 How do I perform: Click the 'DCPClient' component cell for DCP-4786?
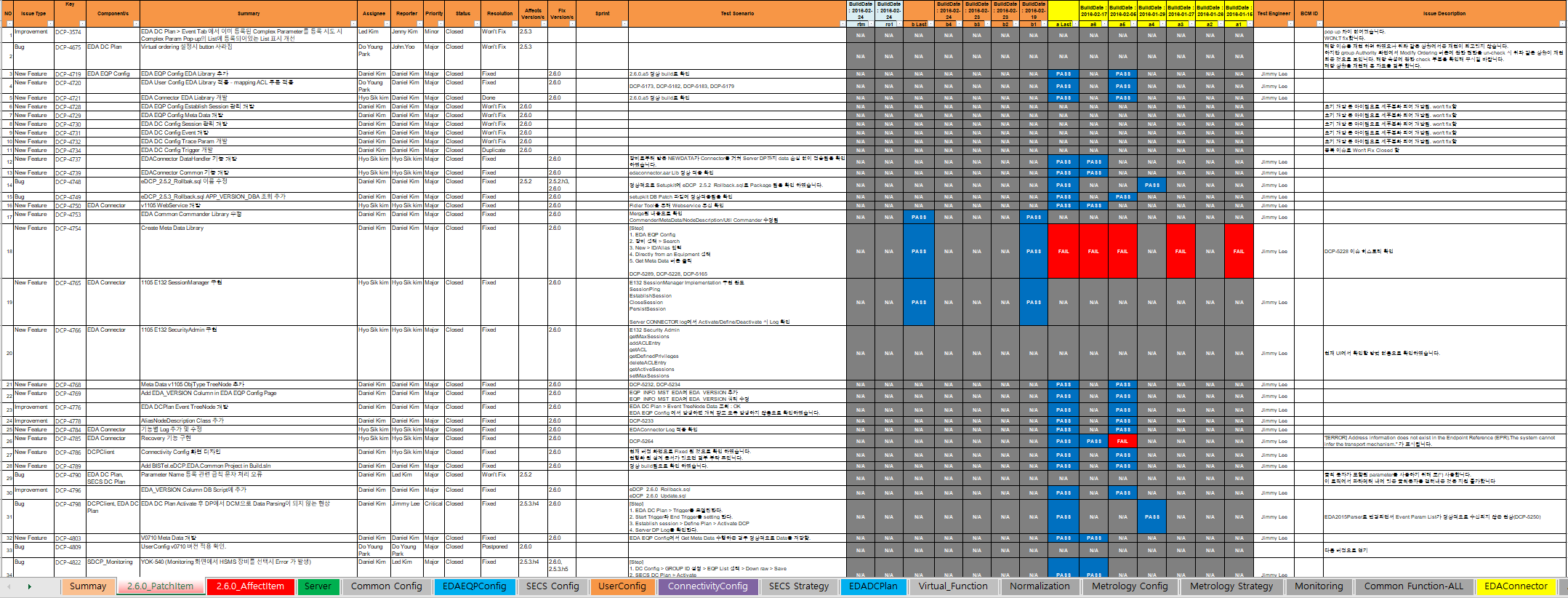coord(113,455)
